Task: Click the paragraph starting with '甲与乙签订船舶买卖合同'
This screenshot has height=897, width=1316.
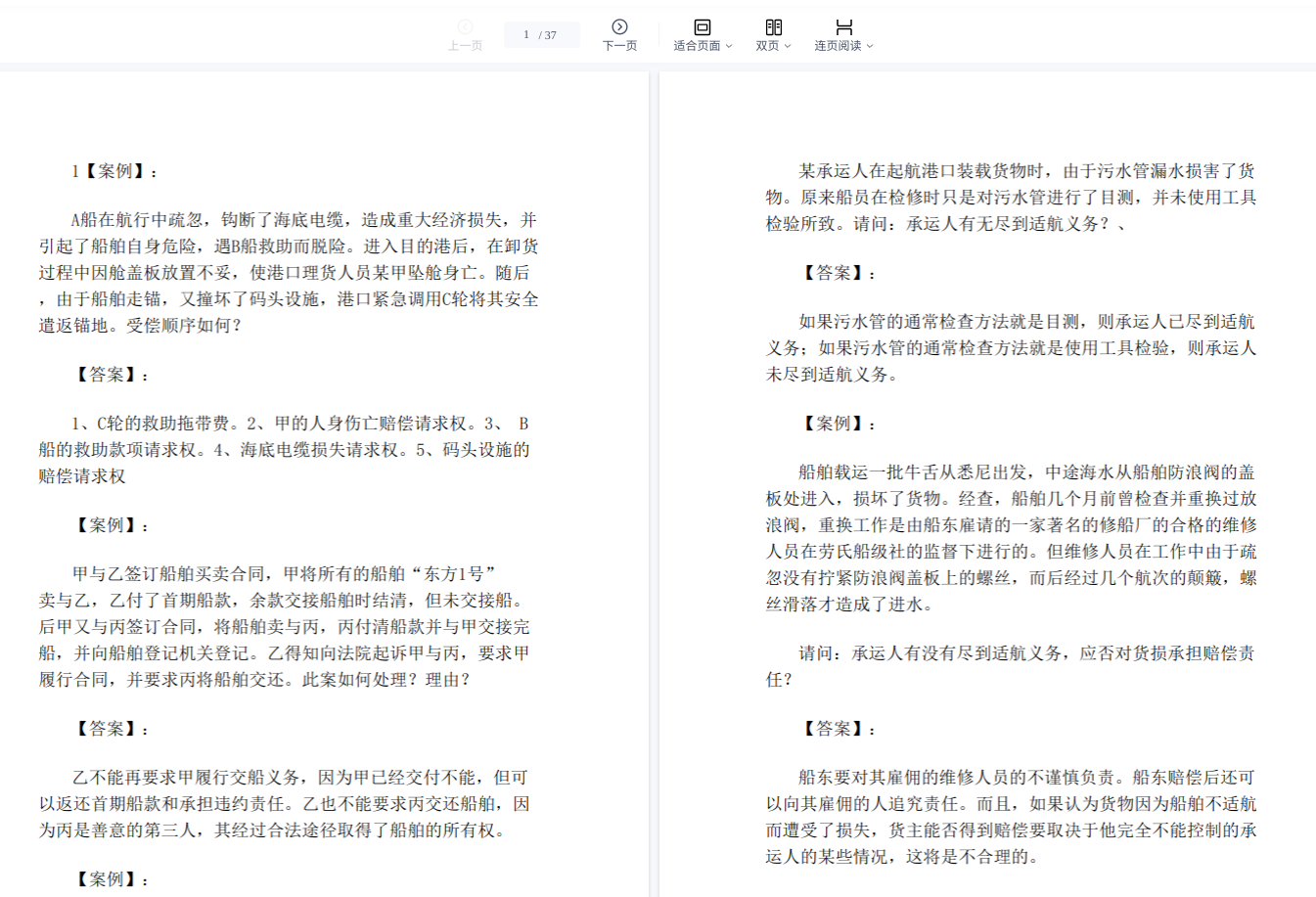Action: click(x=284, y=626)
